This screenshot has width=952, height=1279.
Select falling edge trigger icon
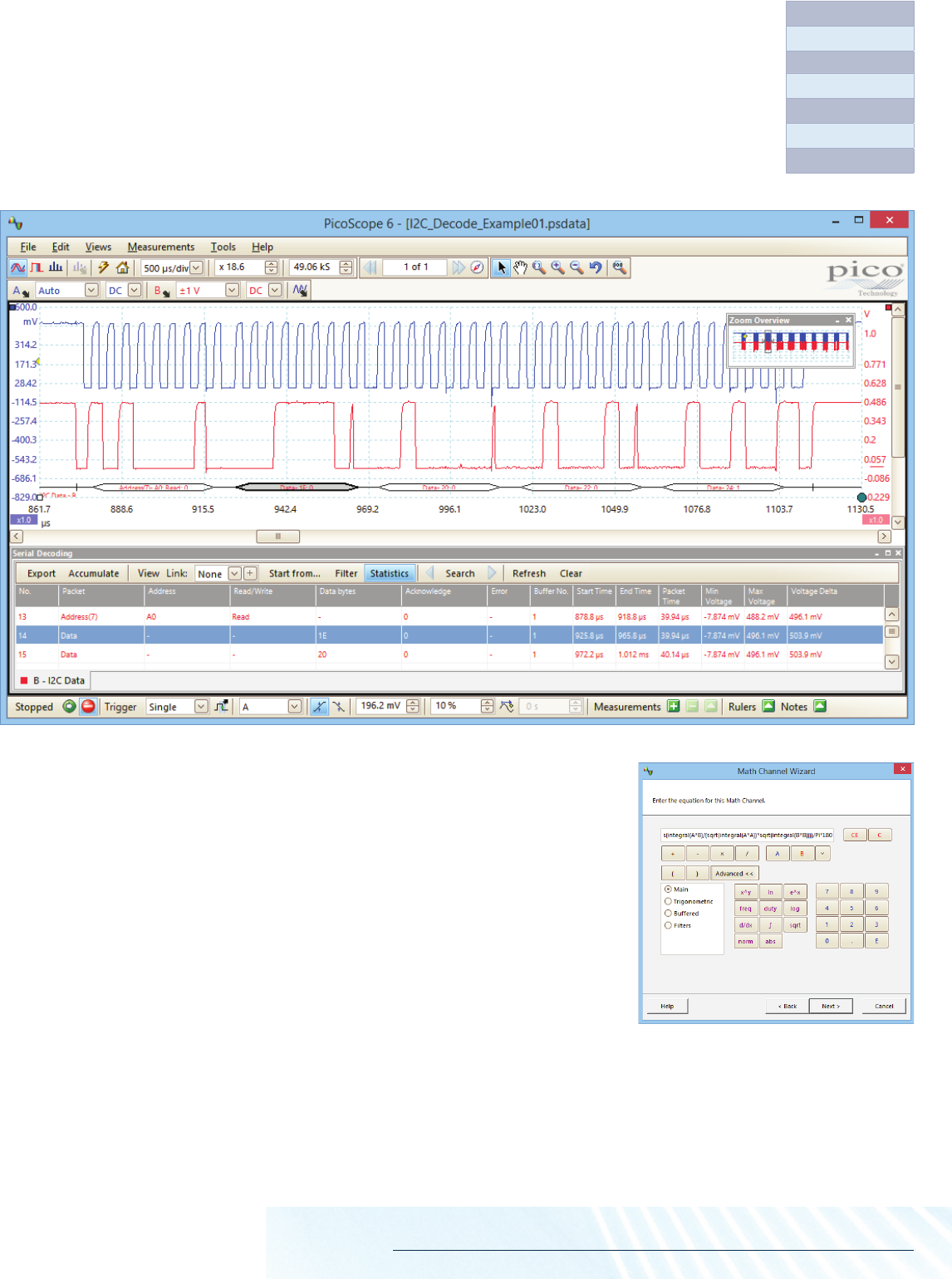click(x=339, y=707)
